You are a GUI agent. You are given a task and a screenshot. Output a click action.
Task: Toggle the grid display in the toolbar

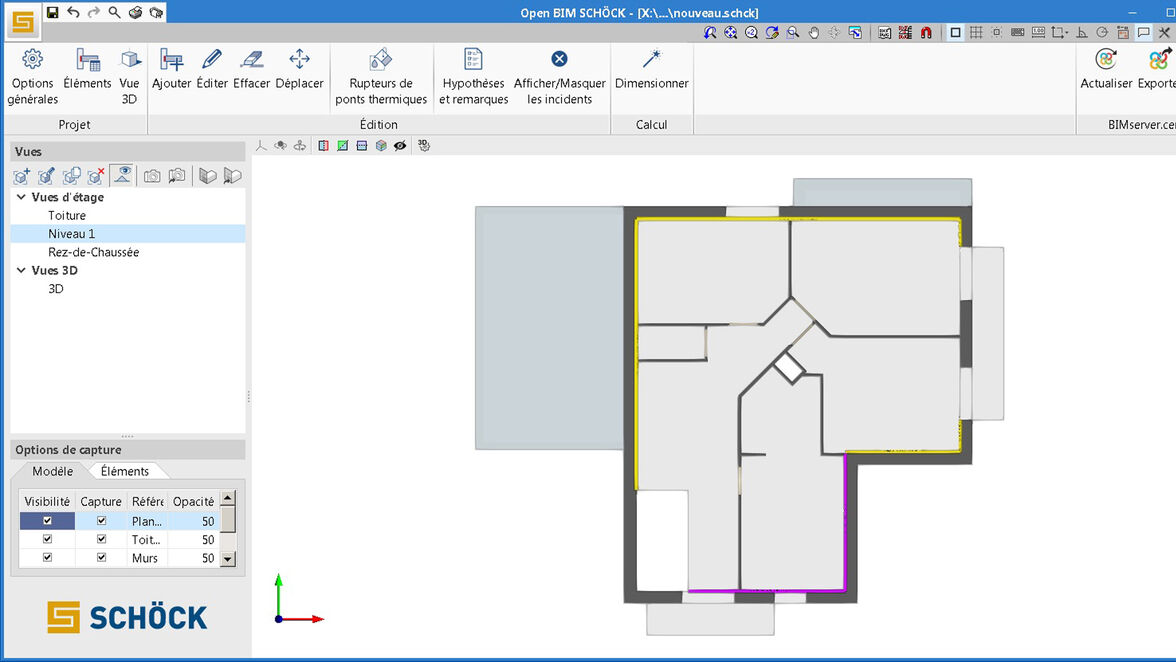point(978,32)
